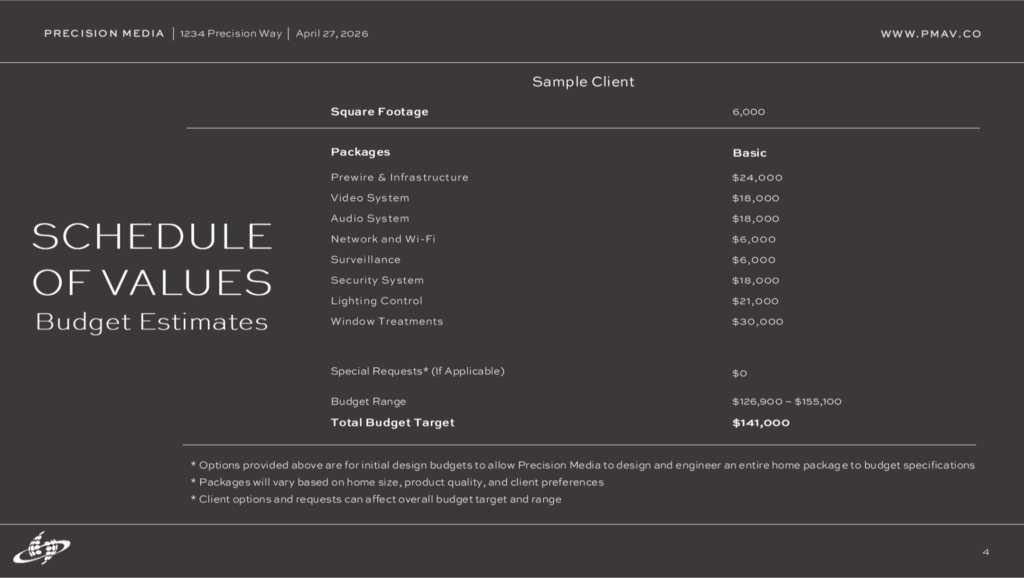The width and height of the screenshot is (1024, 578).
Task: Click the SCHEDULE OF VALUES title
Action: [x=152, y=258]
